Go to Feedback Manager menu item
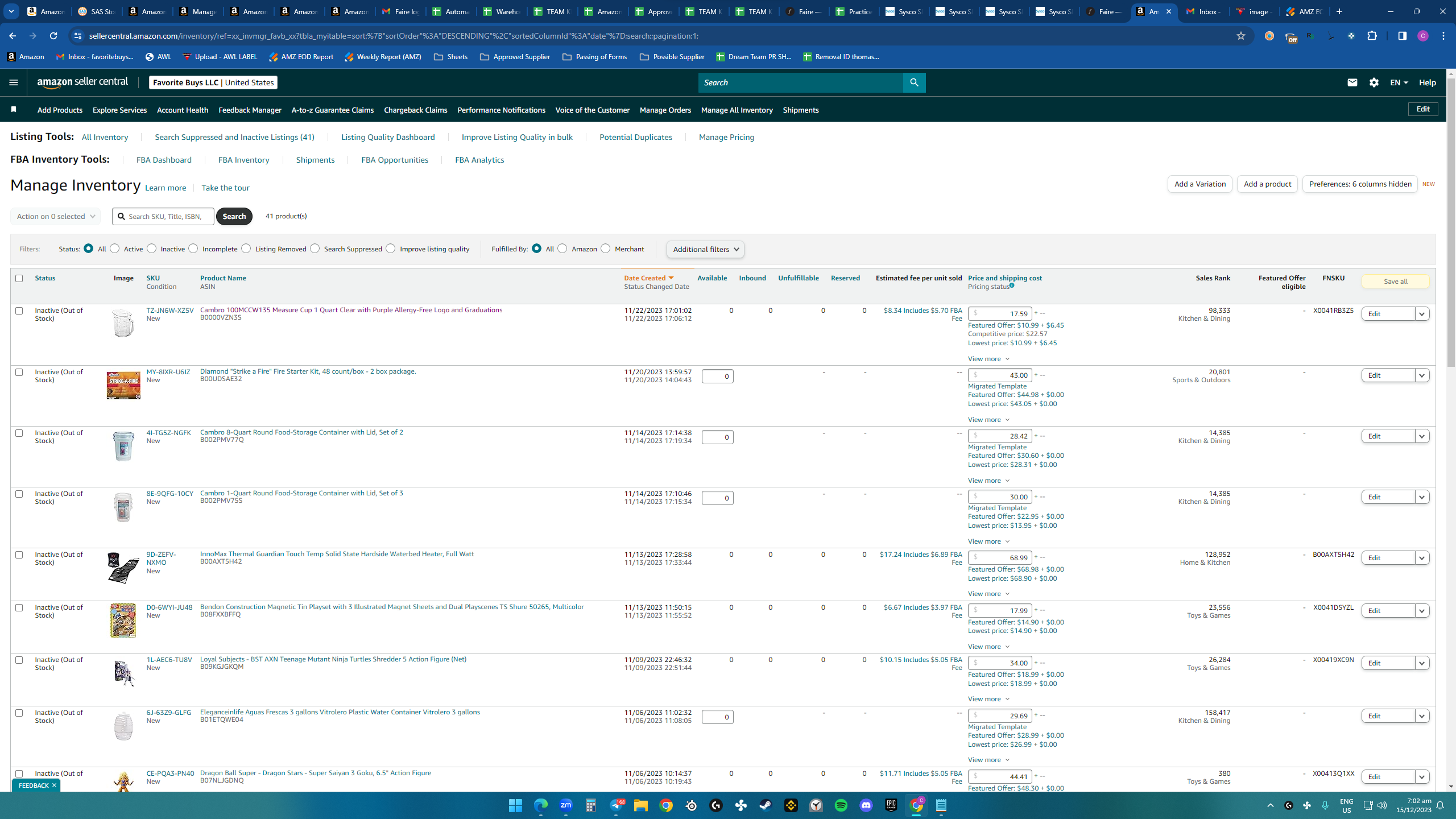The height and width of the screenshot is (819, 1456). [250, 110]
